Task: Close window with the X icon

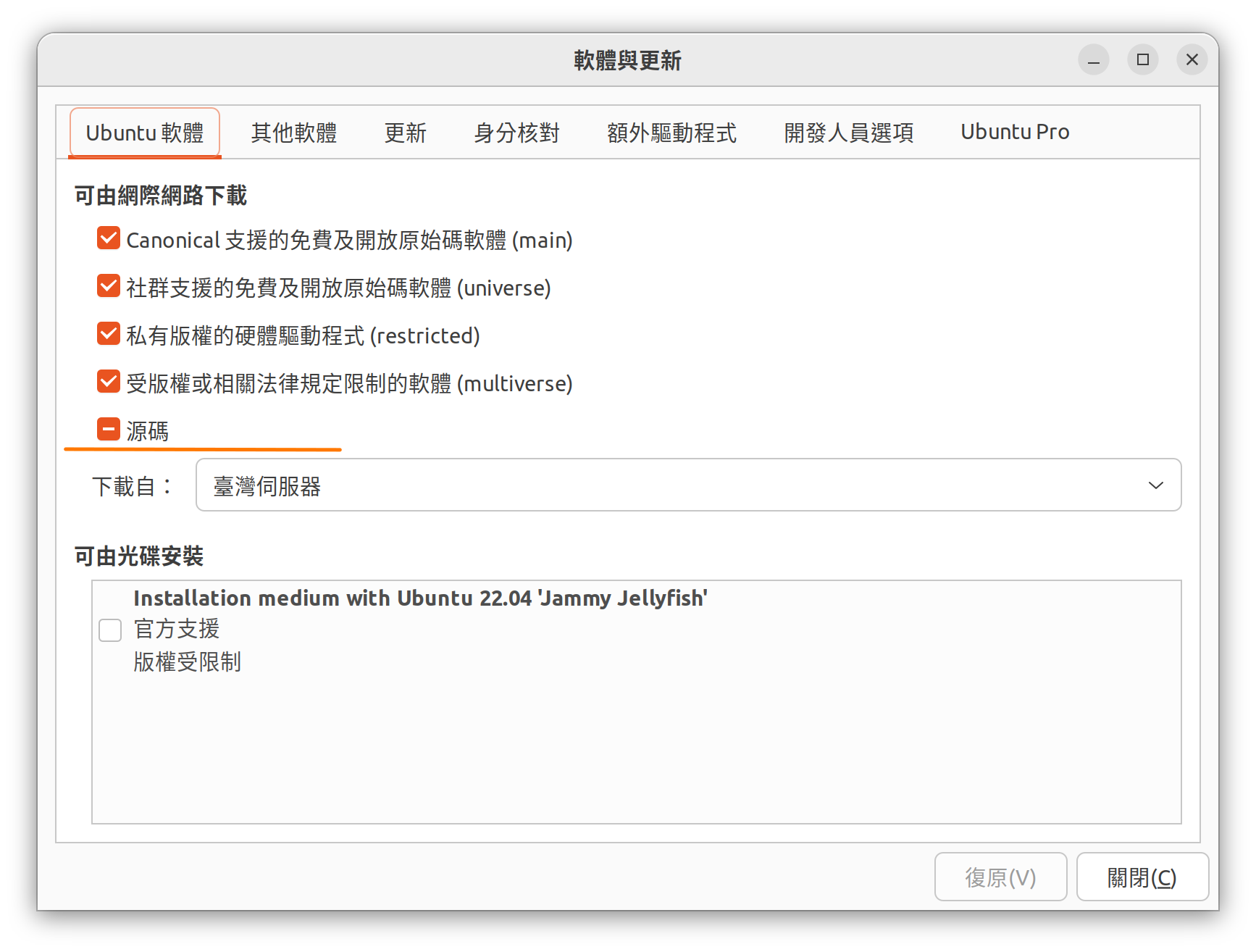Action: [1192, 60]
